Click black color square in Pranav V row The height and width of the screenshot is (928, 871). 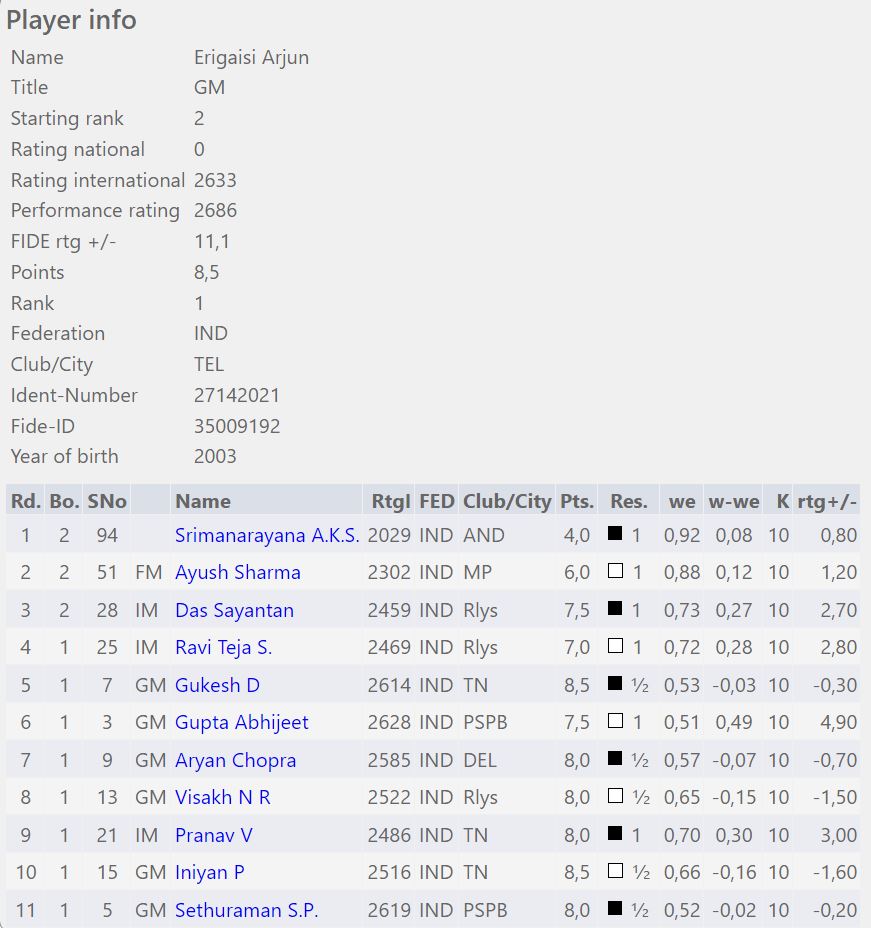pyautogui.click(x=615, y=835)
